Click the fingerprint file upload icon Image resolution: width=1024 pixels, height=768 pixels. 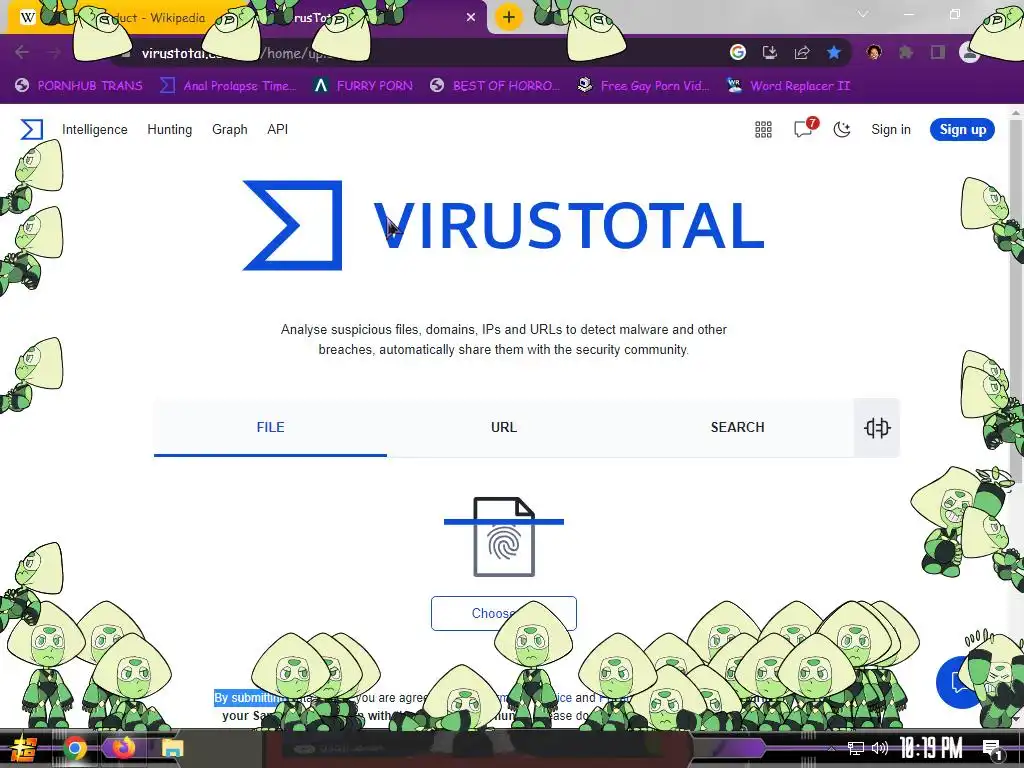point(504,537)
